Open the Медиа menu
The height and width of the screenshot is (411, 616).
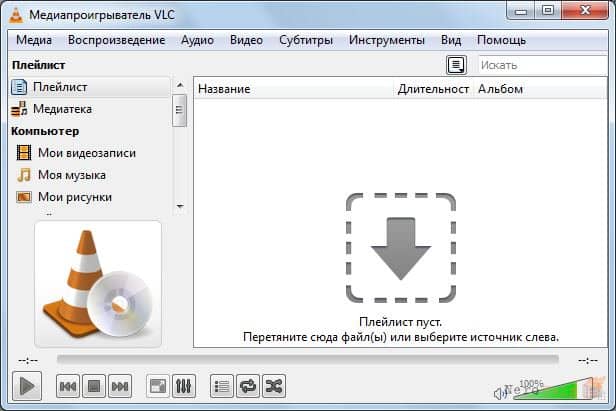point(34,40)
